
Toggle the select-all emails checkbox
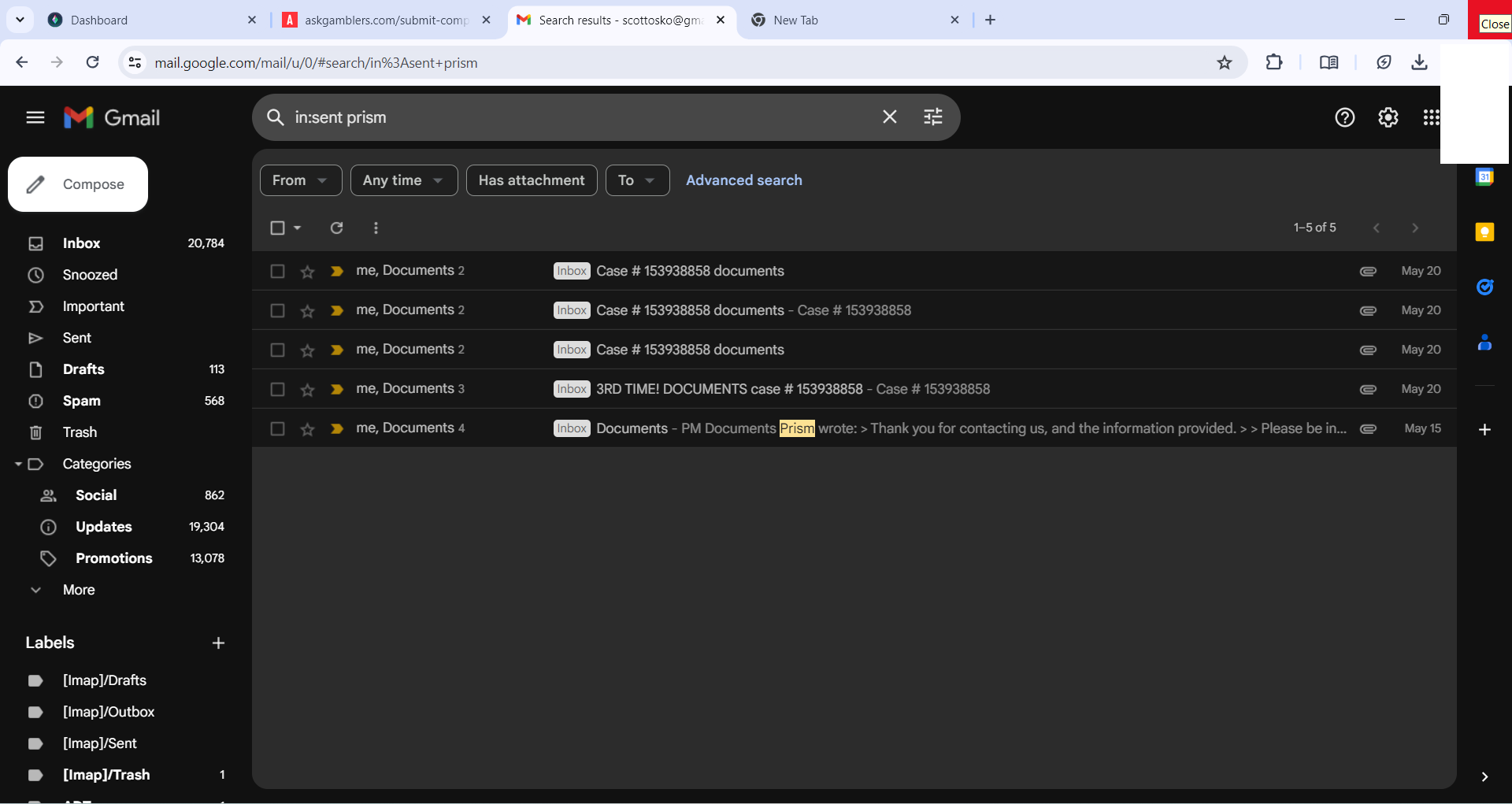(x=277, y=228)
